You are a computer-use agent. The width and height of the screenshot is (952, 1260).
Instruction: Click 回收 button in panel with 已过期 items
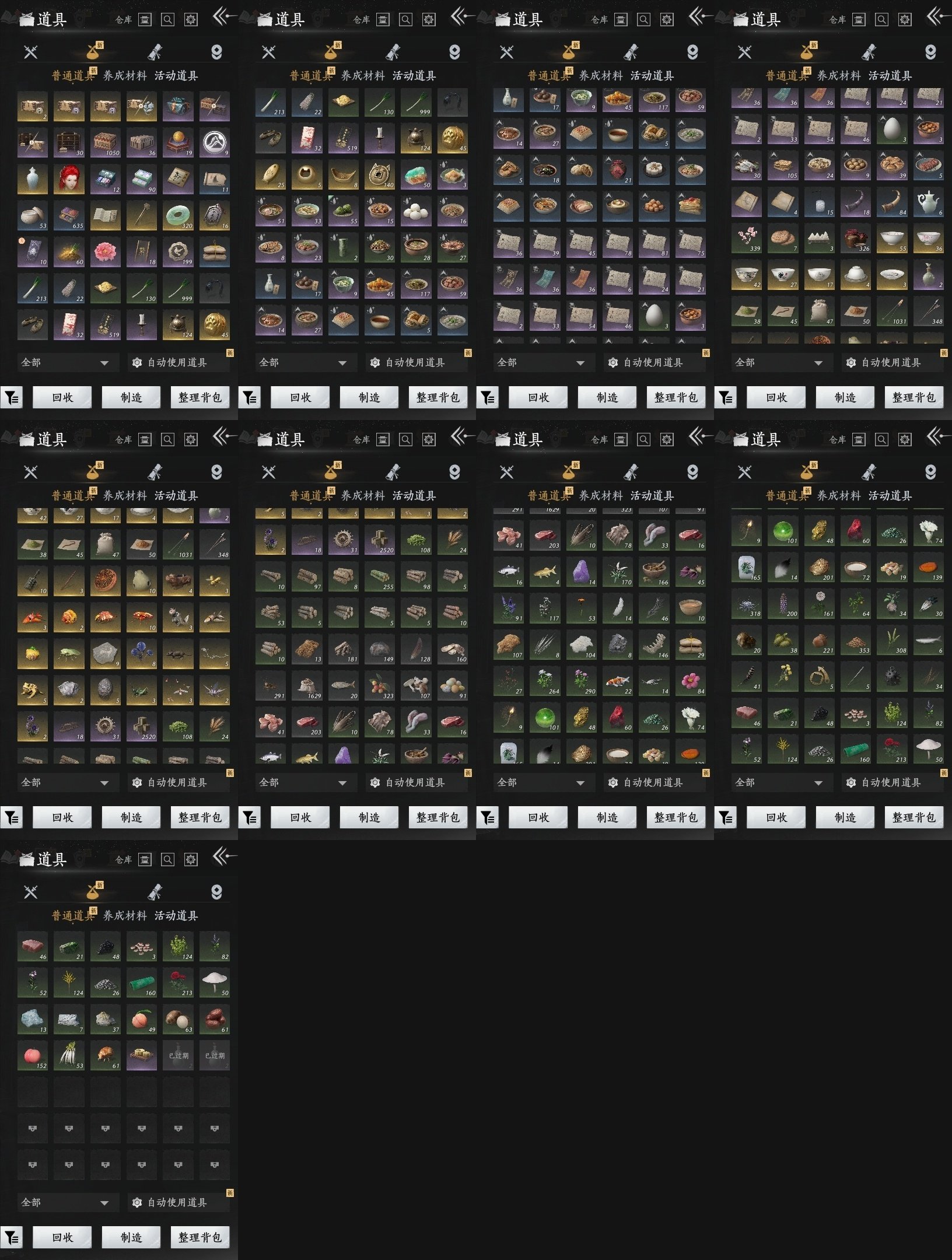coord(62,1237)
